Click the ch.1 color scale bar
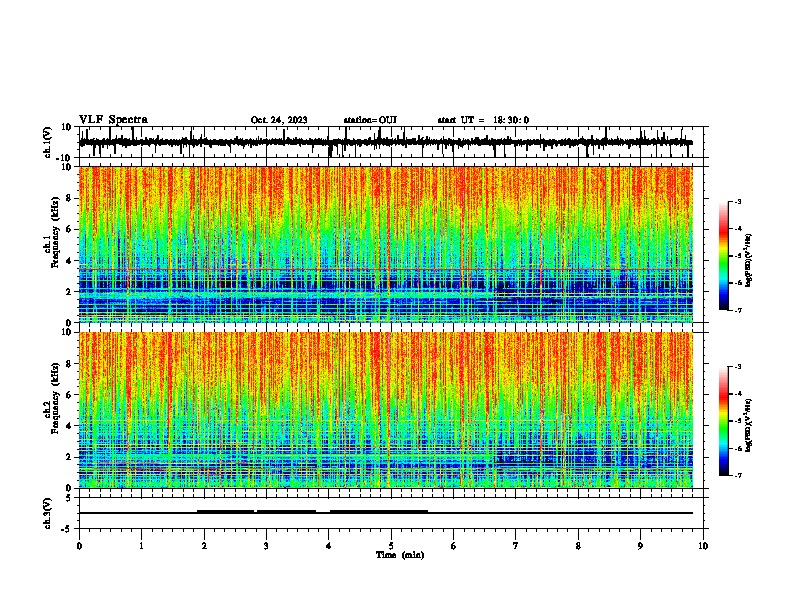Image resolution: width=792 pixels, height=612 pixels. click(723, 256)
